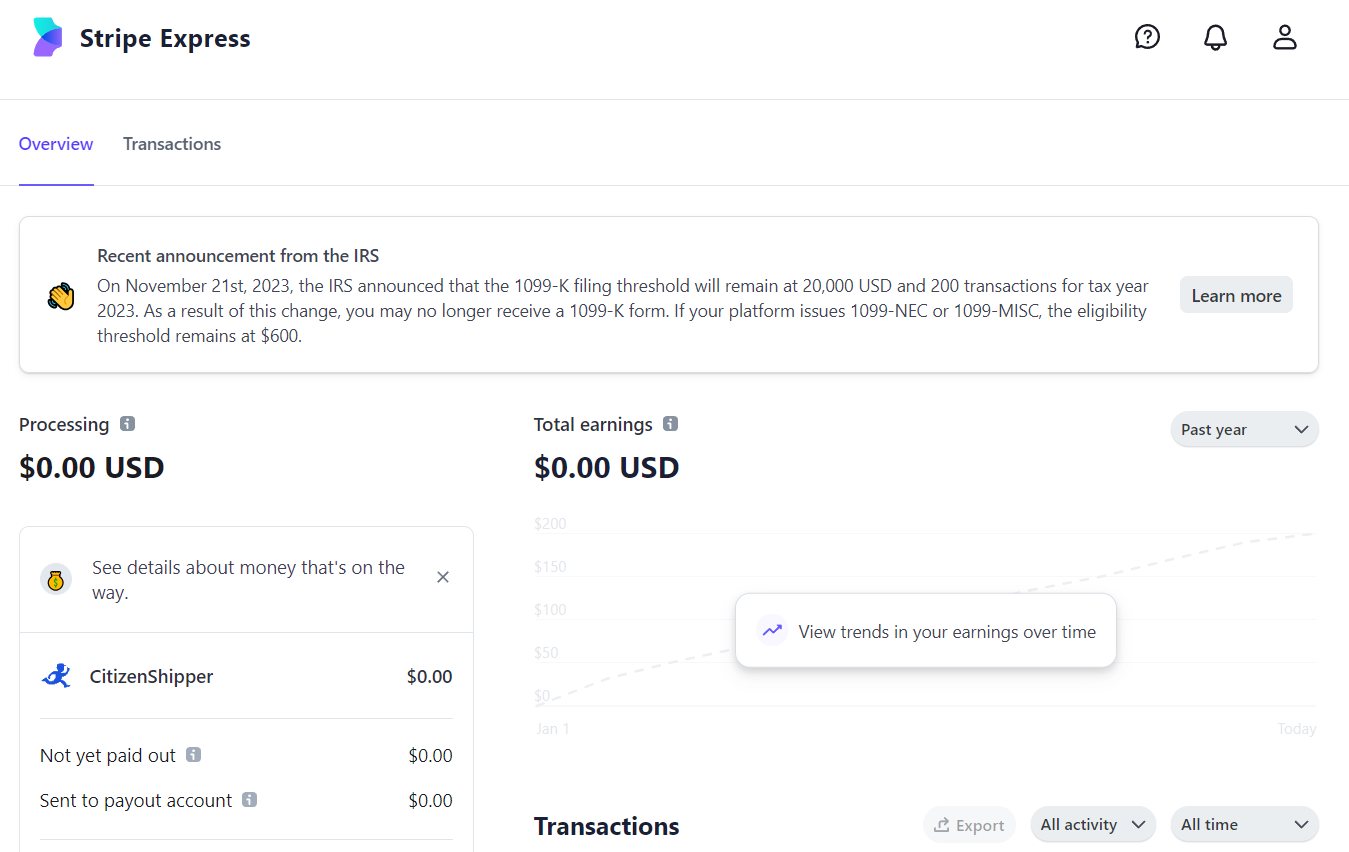This screenshot has width=1349, height=852.
Task: Expand the All activity filter dropdown
Action: pos(1093,825)
